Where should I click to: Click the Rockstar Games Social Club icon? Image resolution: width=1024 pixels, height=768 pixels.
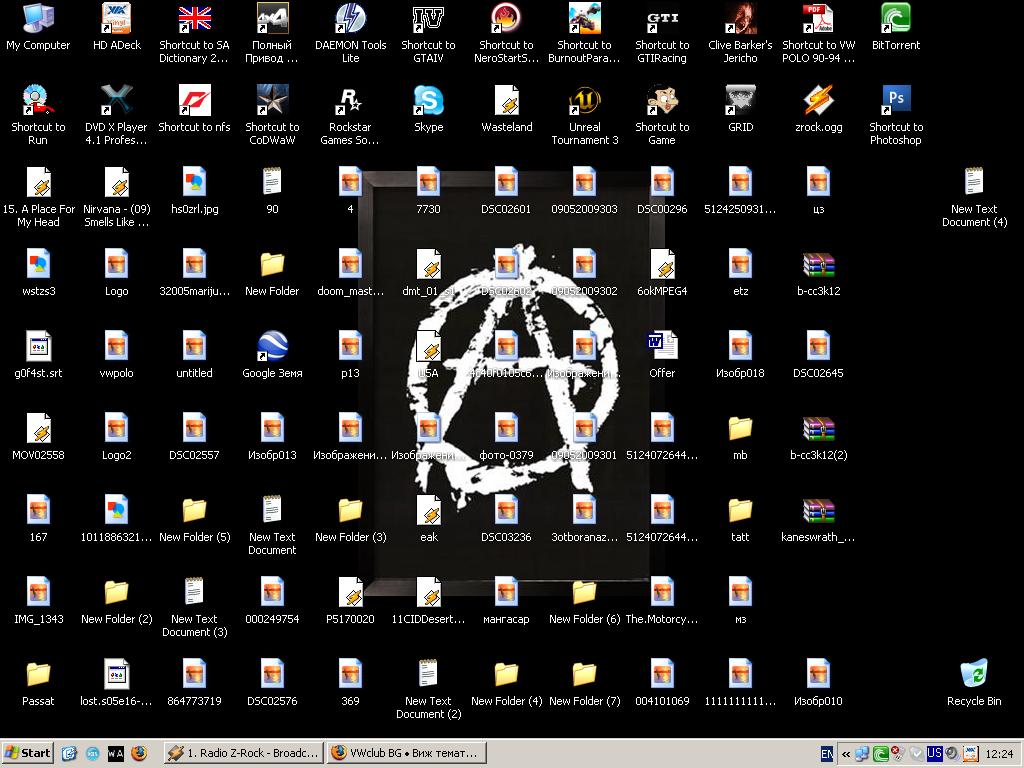(x=350, y=101)
